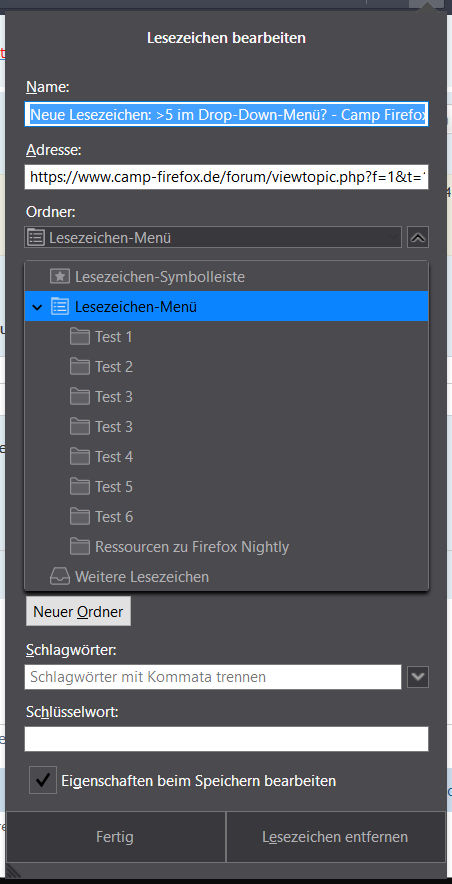Click the Weitere Lesezeichen tray icon

tap(60, 576)
